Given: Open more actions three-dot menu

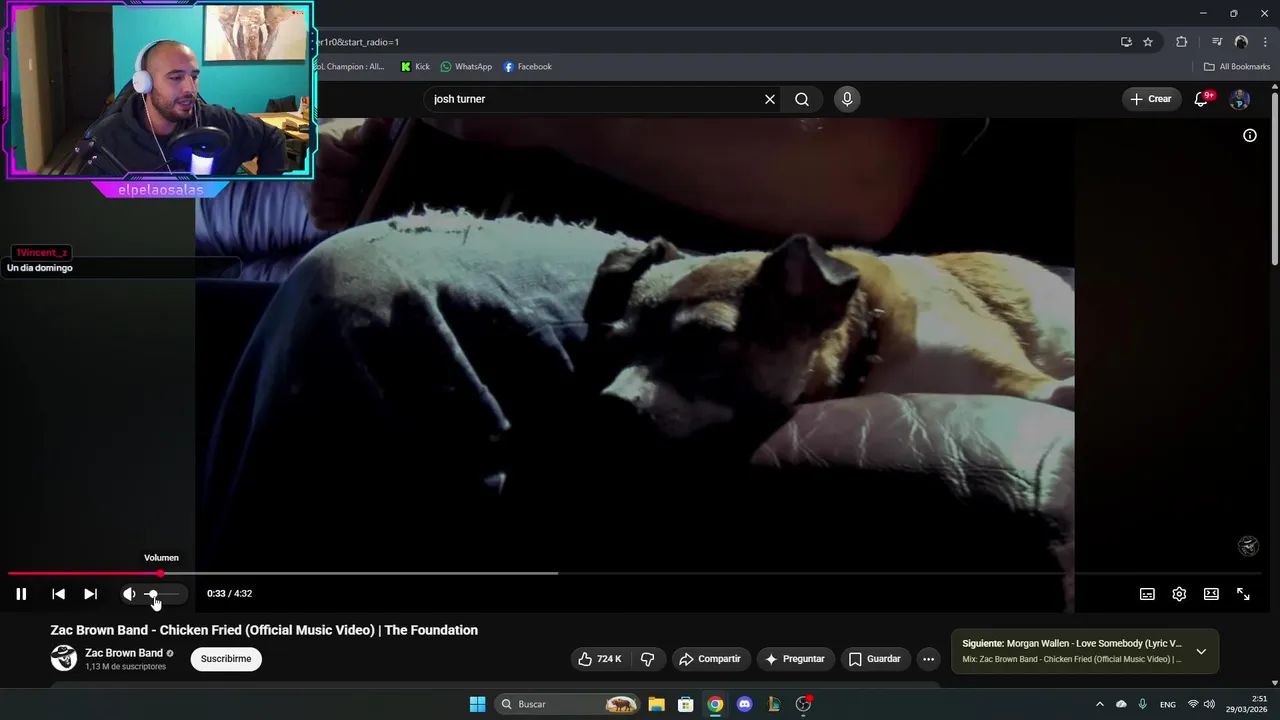Looking at the screenshot, I should pos(928,659).
